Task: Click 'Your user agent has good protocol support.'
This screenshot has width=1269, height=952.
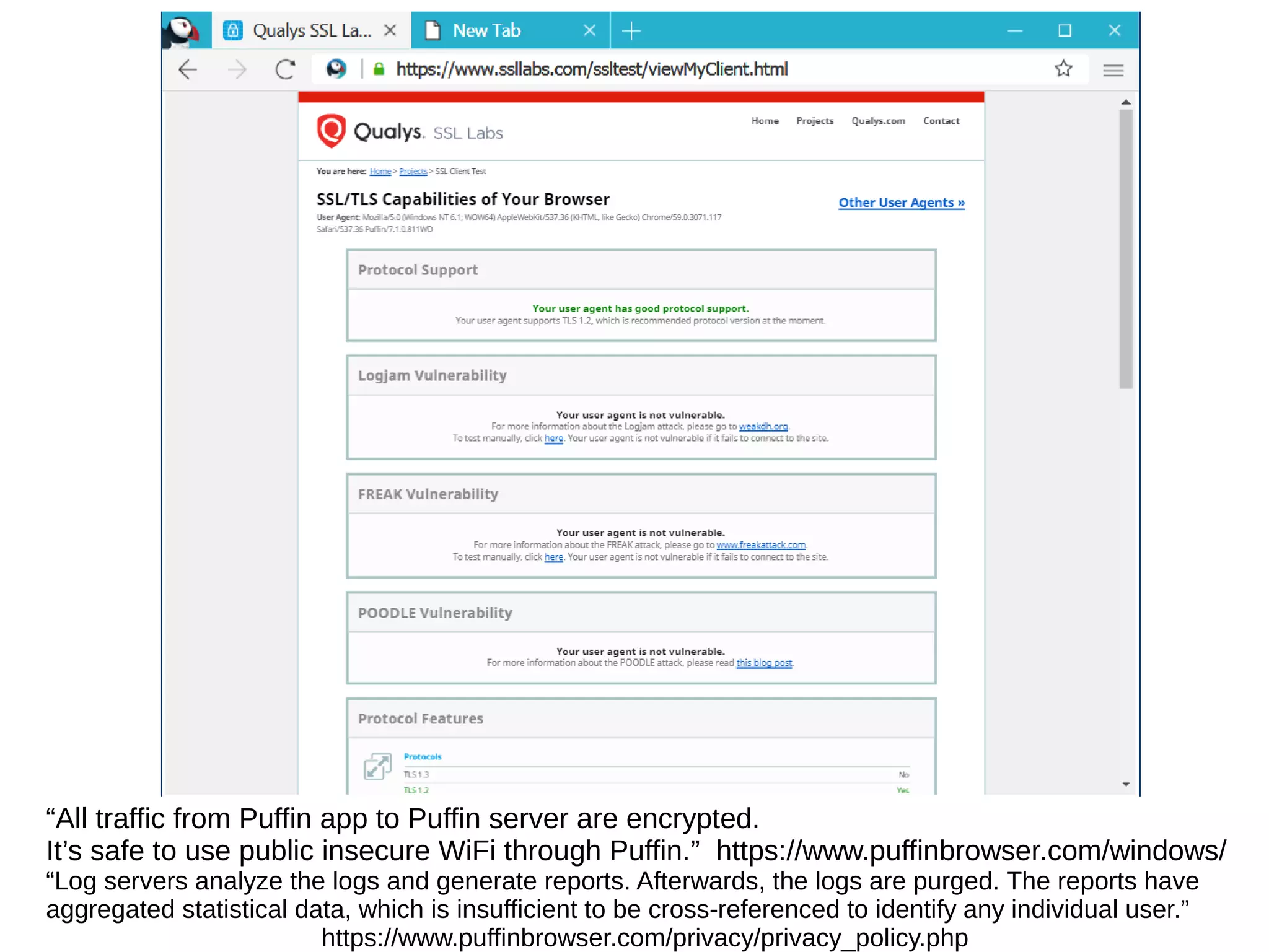Action: click(640, 308)
